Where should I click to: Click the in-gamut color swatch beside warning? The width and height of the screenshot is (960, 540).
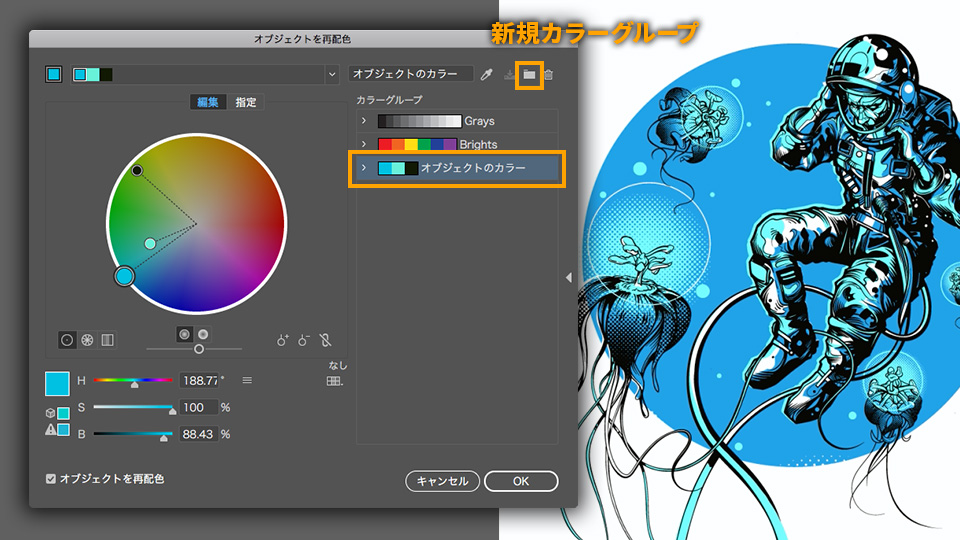pos(64,430)
